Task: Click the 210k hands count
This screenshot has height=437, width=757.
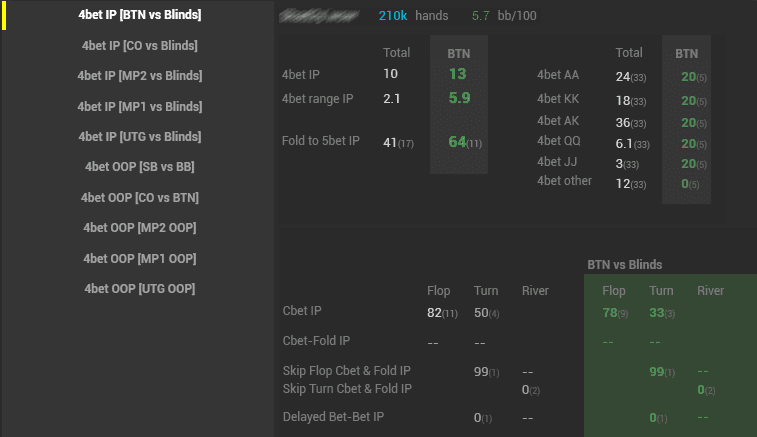Action: tap(393, 16)
